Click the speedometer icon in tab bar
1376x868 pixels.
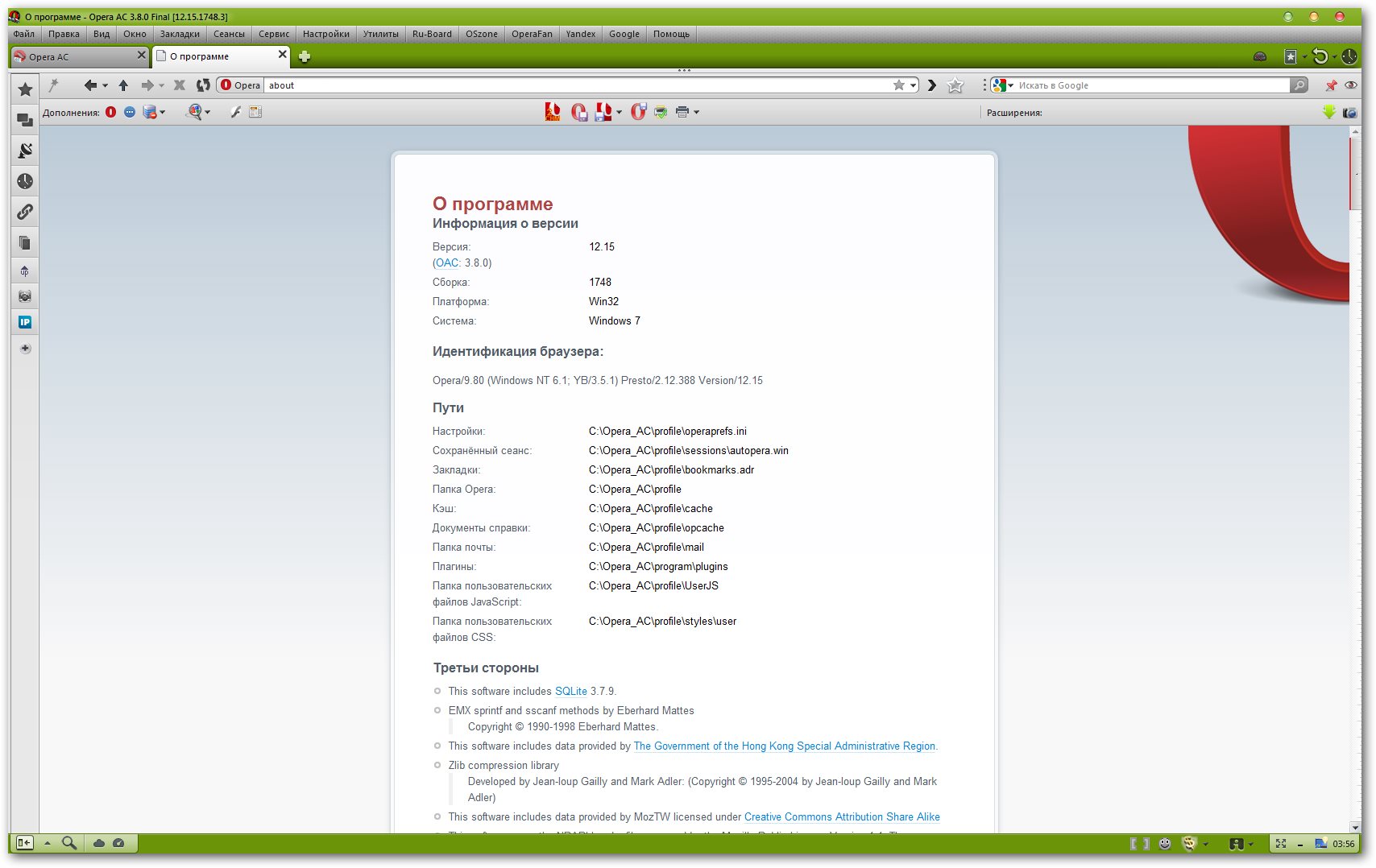tap(1260, 56)
